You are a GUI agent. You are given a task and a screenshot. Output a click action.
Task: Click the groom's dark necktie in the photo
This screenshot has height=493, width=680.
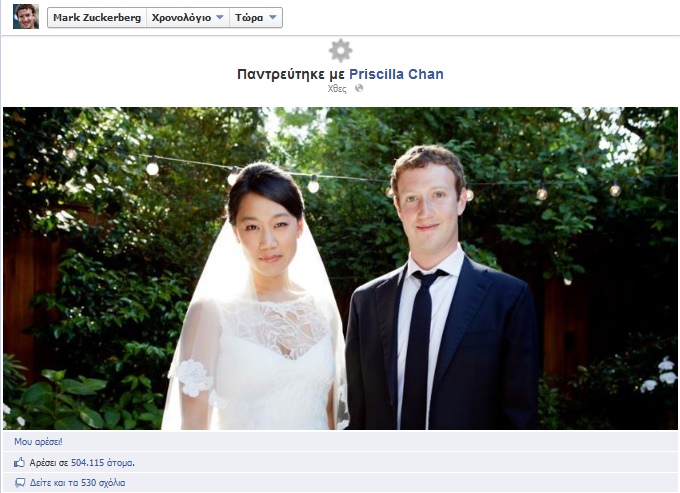point(419,347)
